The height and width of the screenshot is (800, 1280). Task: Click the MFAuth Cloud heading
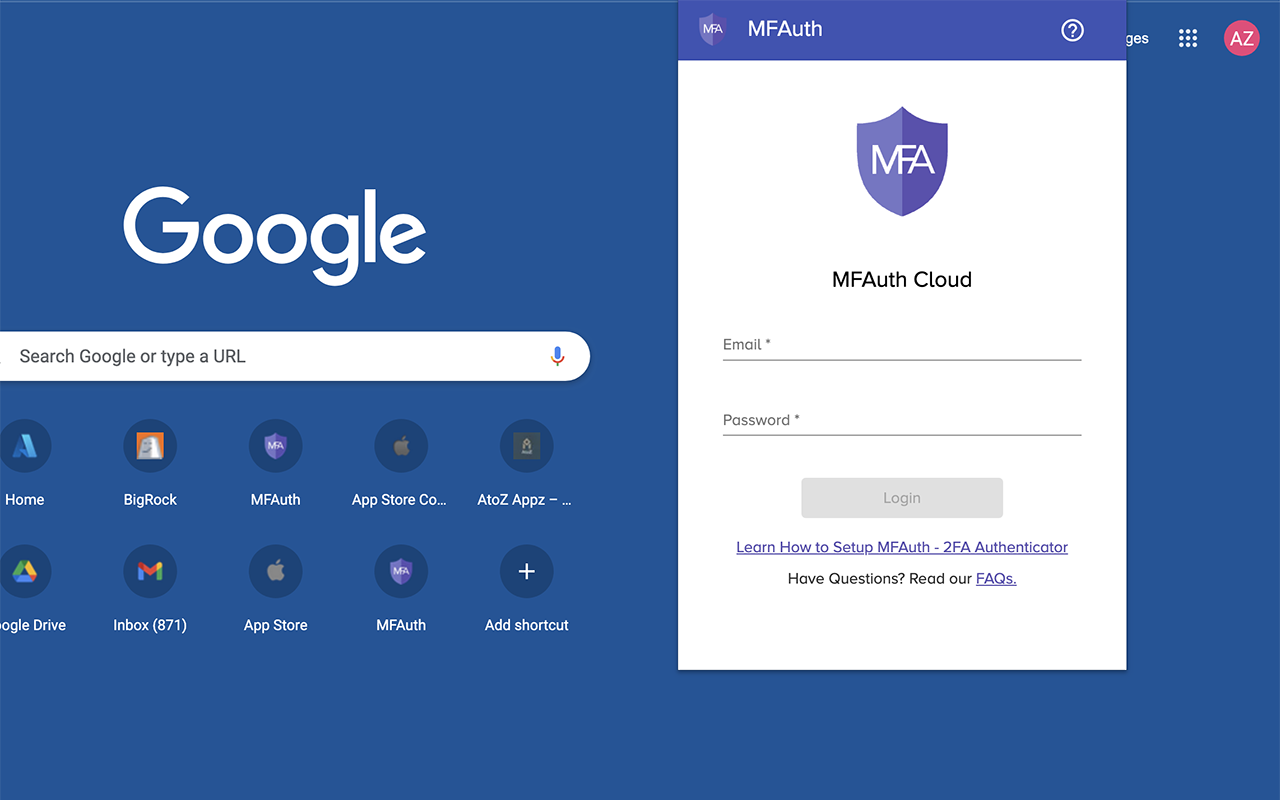coord(902,280)
